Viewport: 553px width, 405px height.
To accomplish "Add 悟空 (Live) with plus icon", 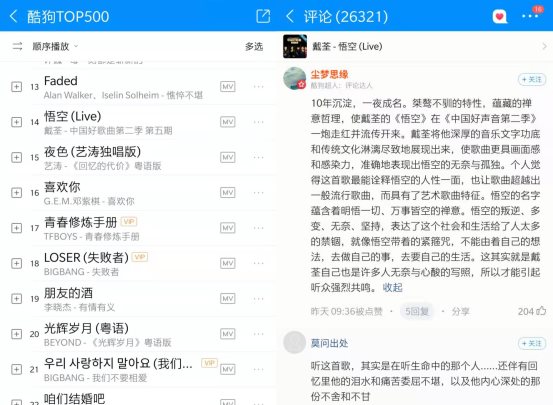I will [x=17, y=122].
